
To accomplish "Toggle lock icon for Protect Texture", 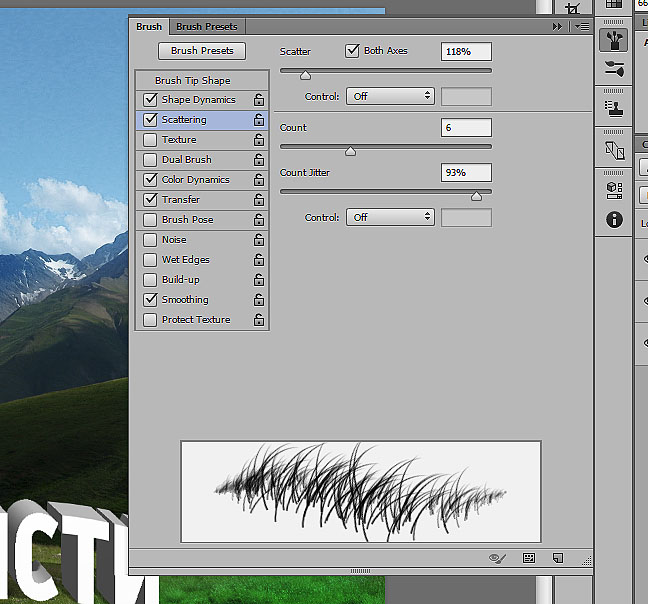I will coord(259,319).
